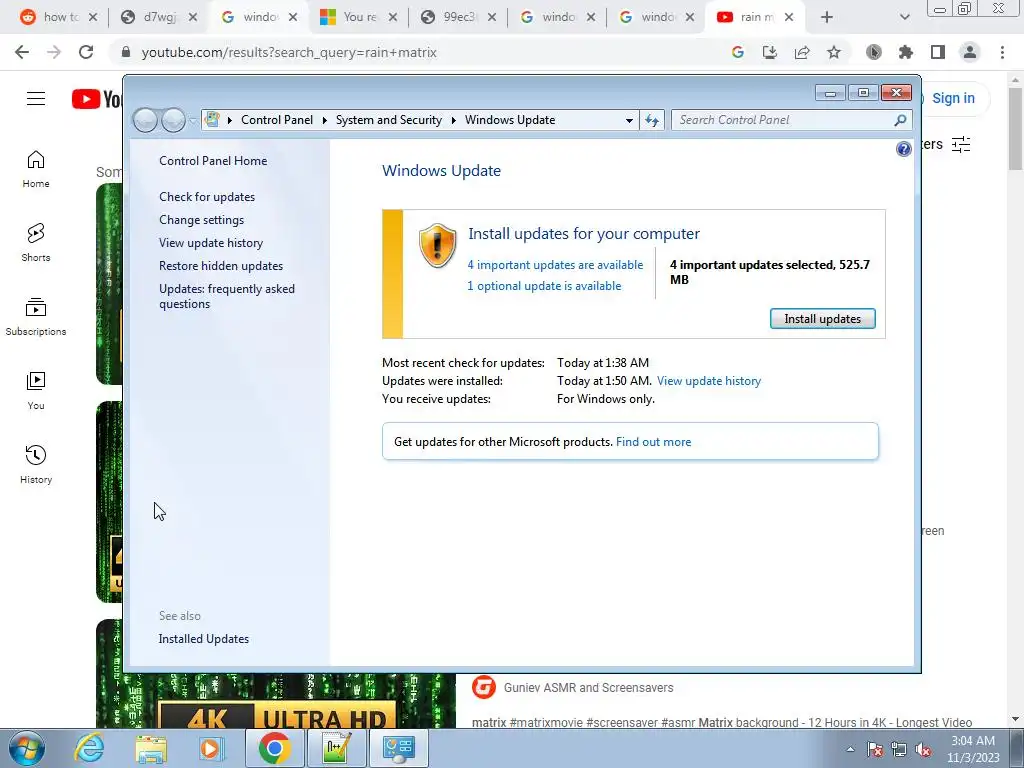The image size is (1024, 768).
Task: Switch to the 'how to' Reddit tab
Action: pos(57,18)
